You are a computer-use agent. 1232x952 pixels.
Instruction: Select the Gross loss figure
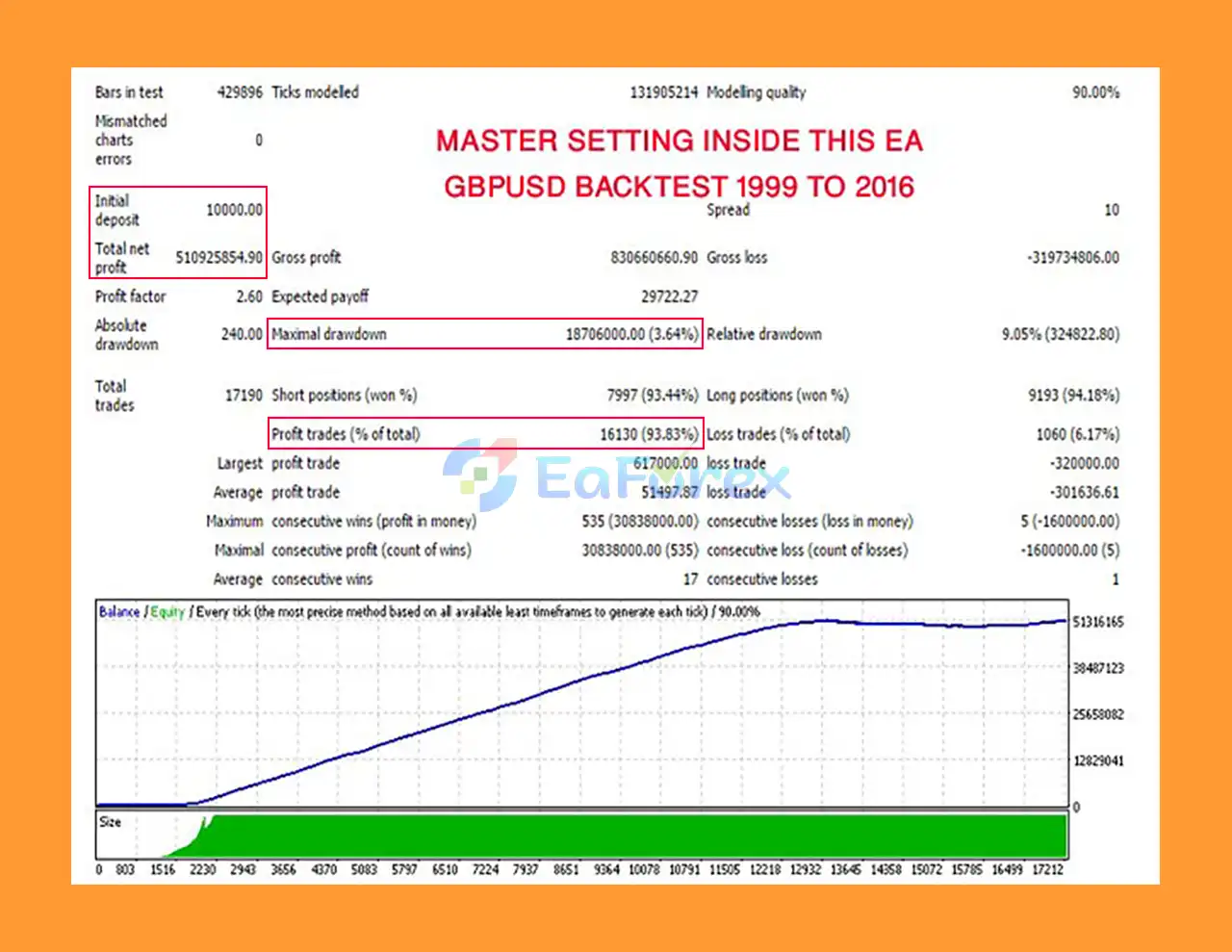(1071, 257)
